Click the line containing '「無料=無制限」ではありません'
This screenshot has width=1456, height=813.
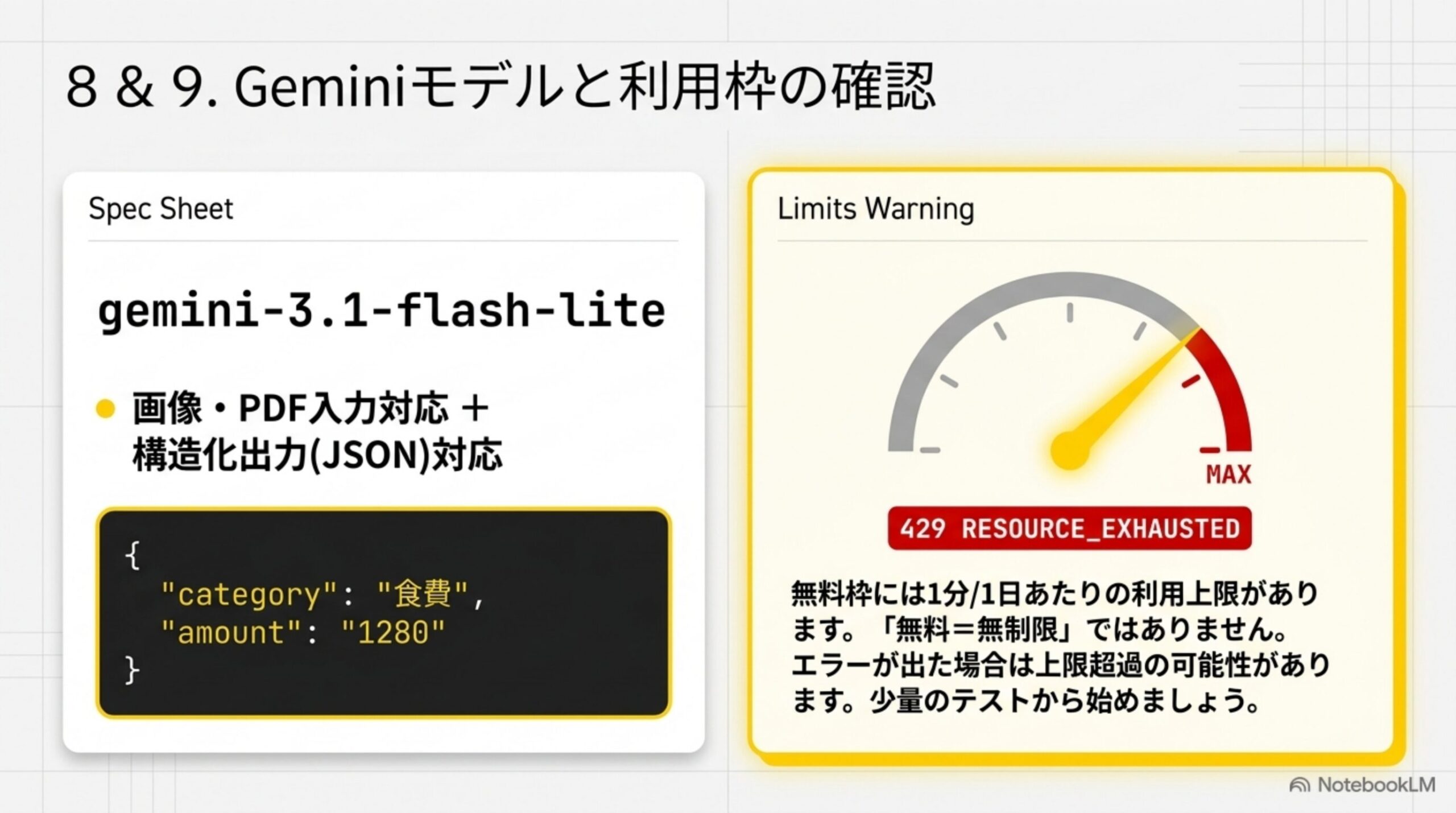[x=1040, y=629]
